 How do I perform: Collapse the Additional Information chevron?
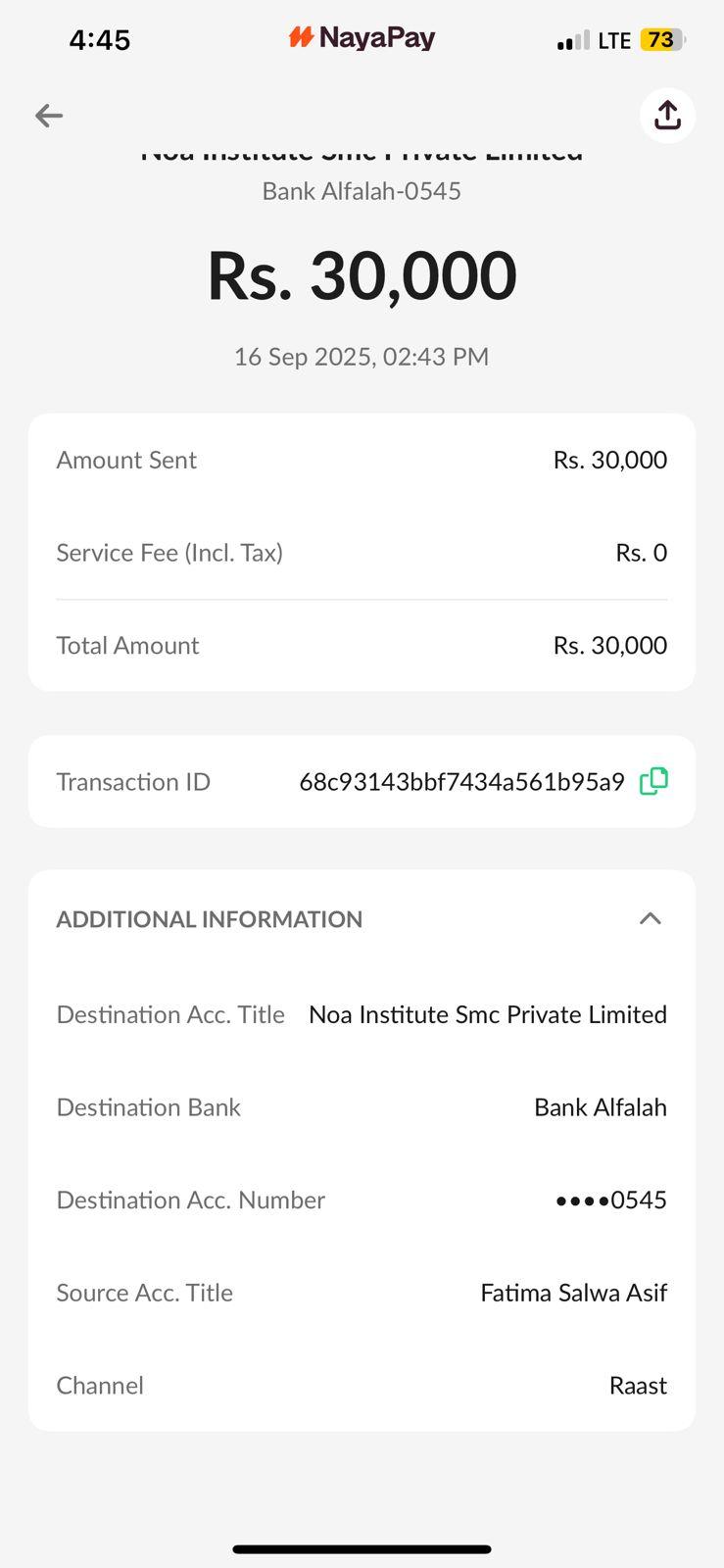651,918
